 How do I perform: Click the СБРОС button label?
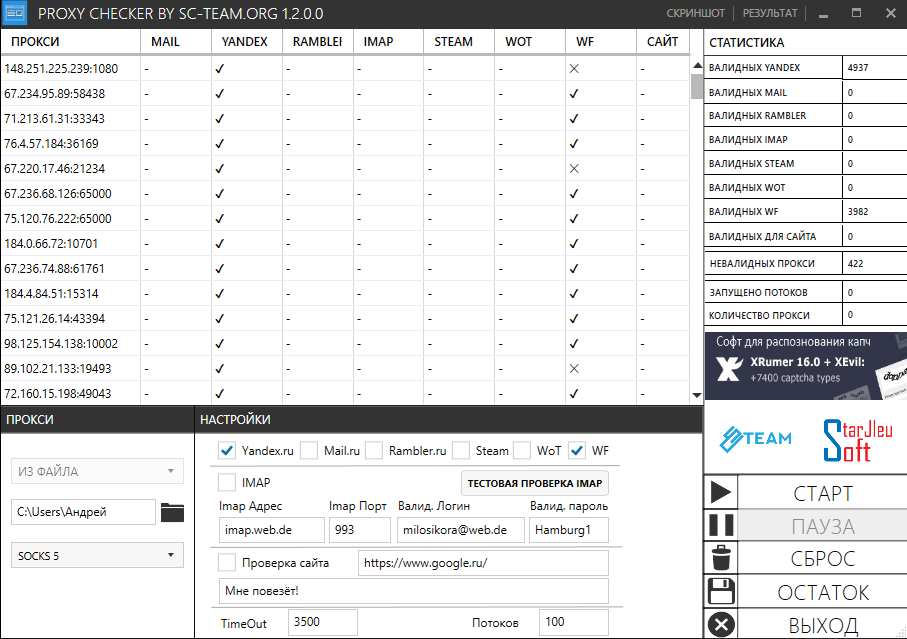823,559
